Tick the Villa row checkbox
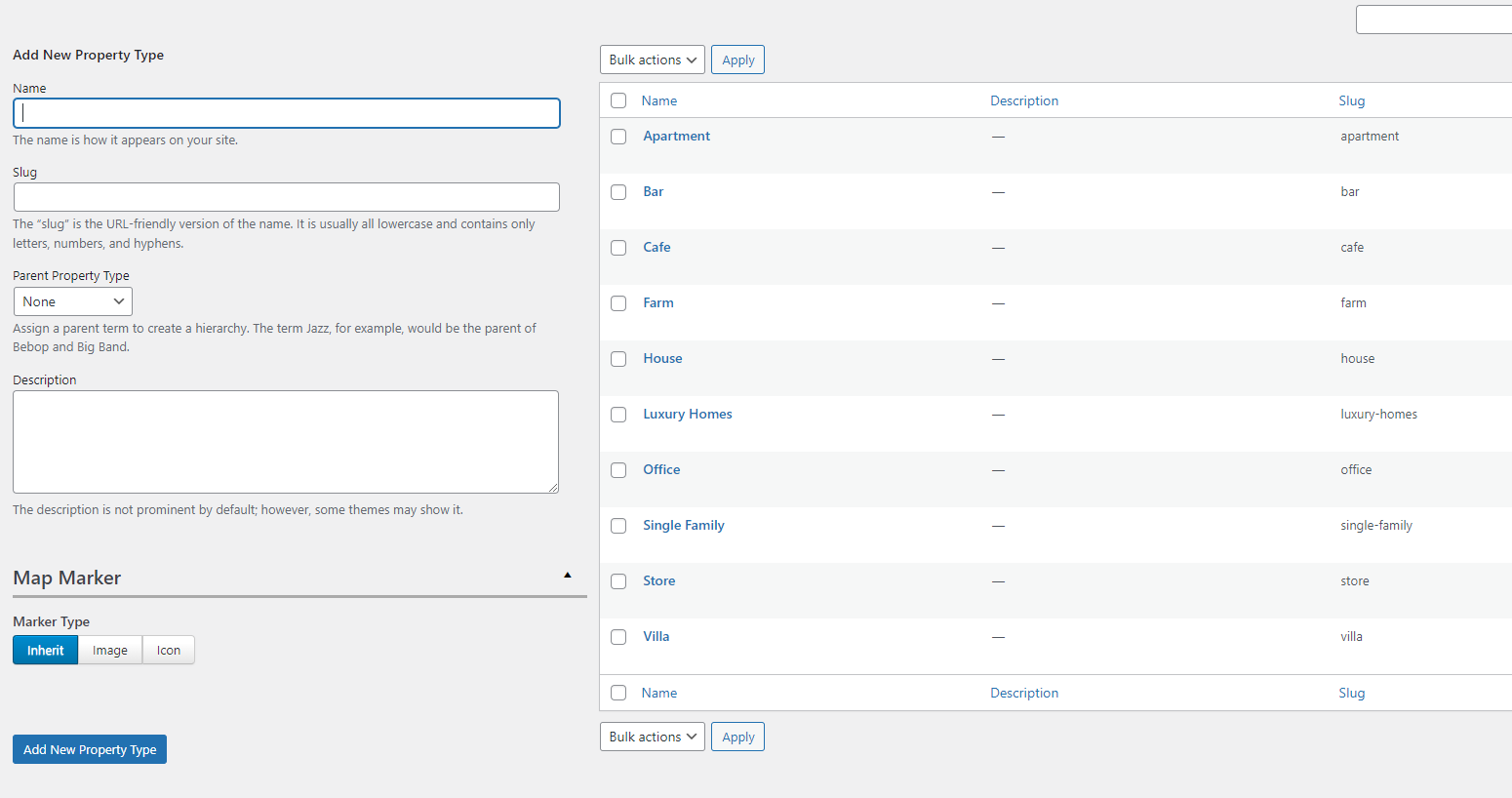The image size is (1512, 798). coord(618,637)
